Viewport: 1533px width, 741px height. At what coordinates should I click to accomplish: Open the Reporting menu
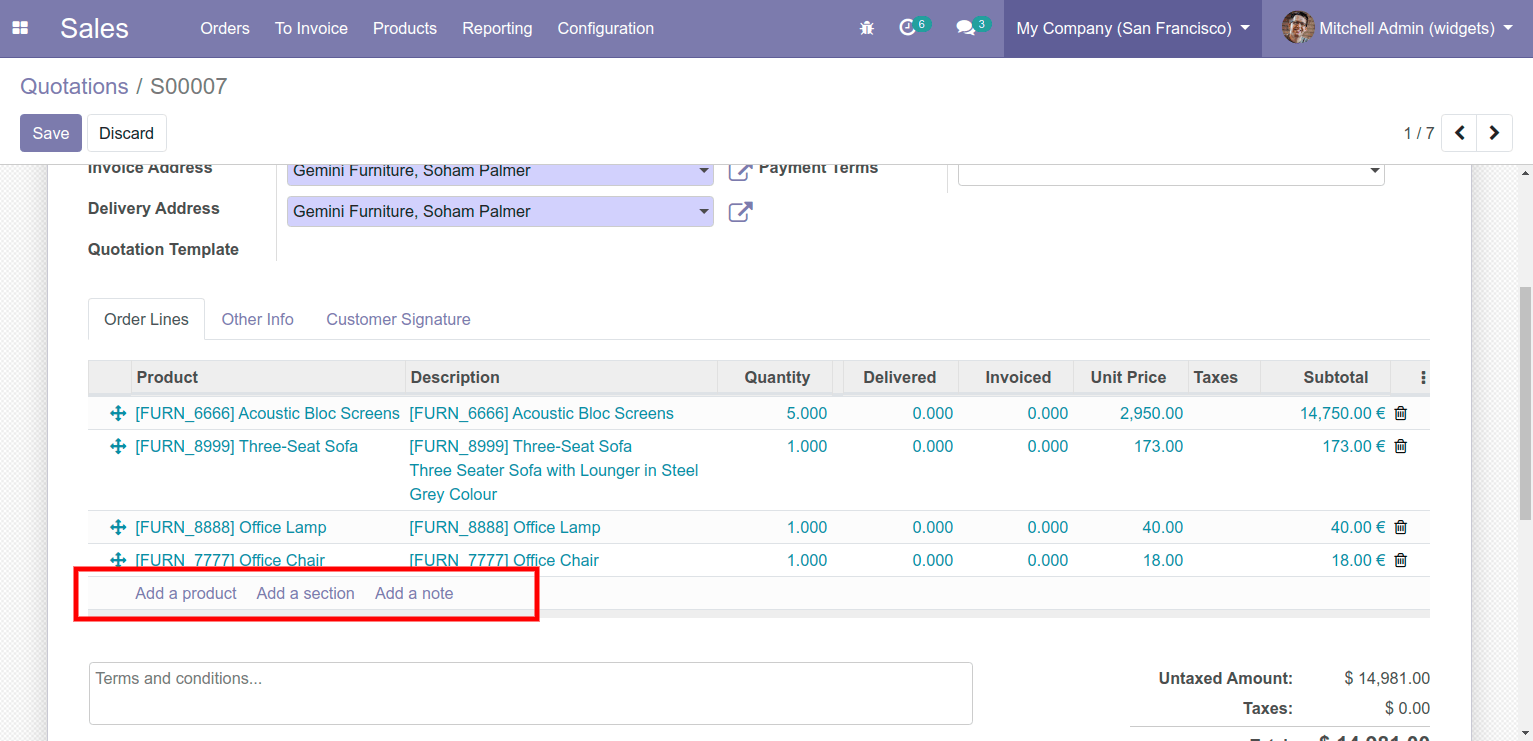point(497,28)
